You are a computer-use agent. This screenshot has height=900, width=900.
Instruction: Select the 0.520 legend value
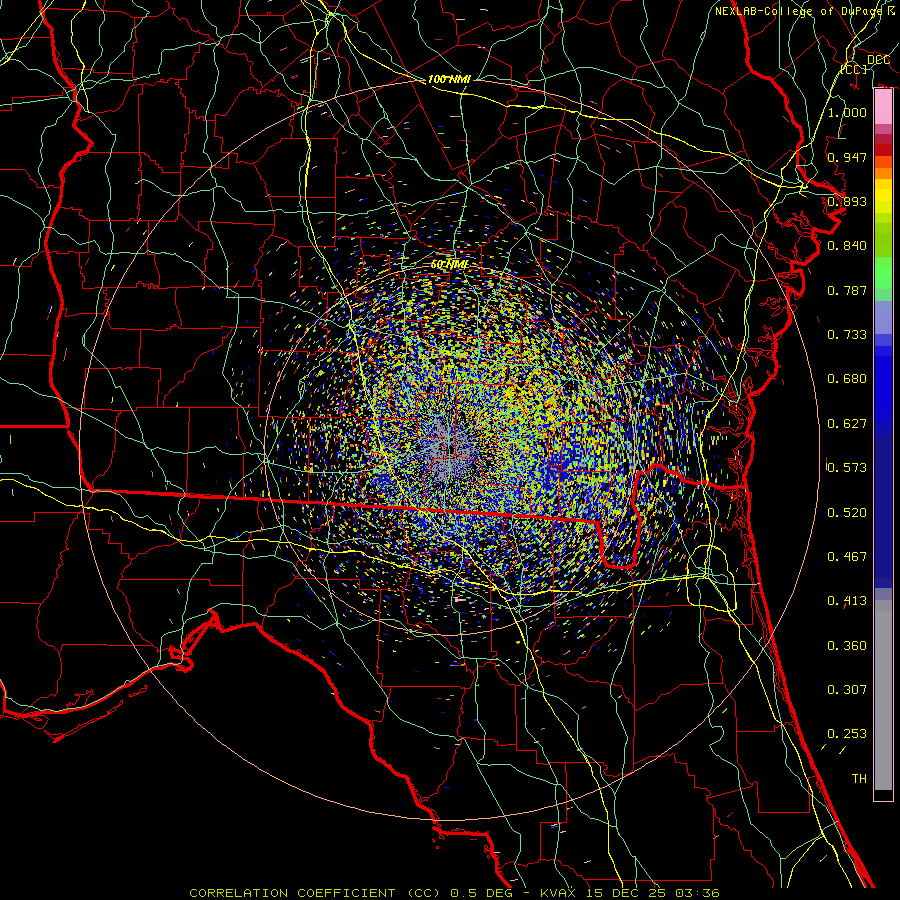tap(847, 513)
